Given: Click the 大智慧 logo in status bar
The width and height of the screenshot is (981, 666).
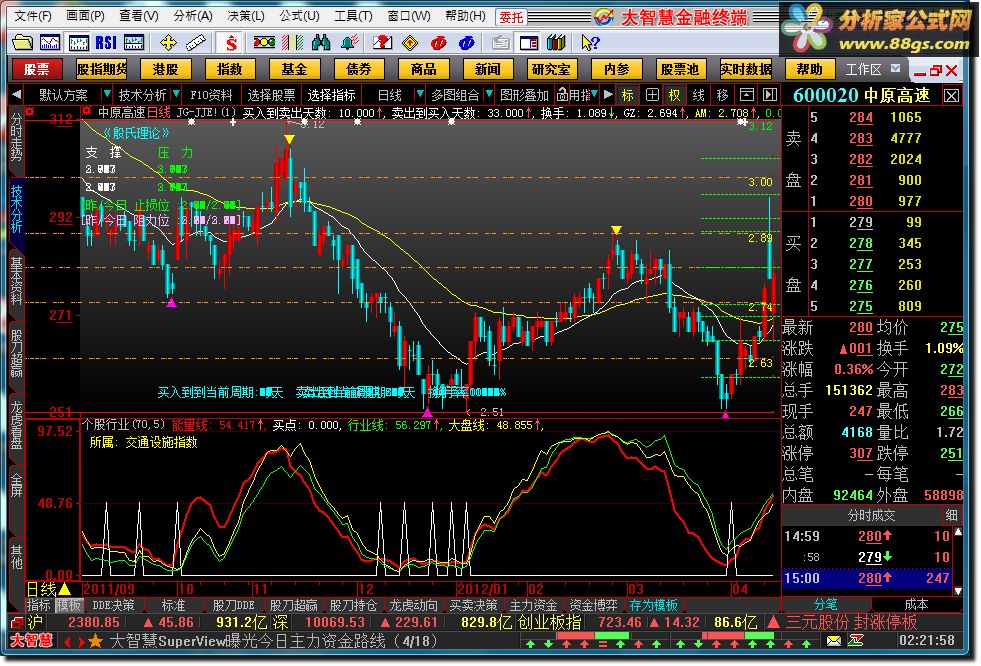Looking at the screenshot, I should 31,641.
